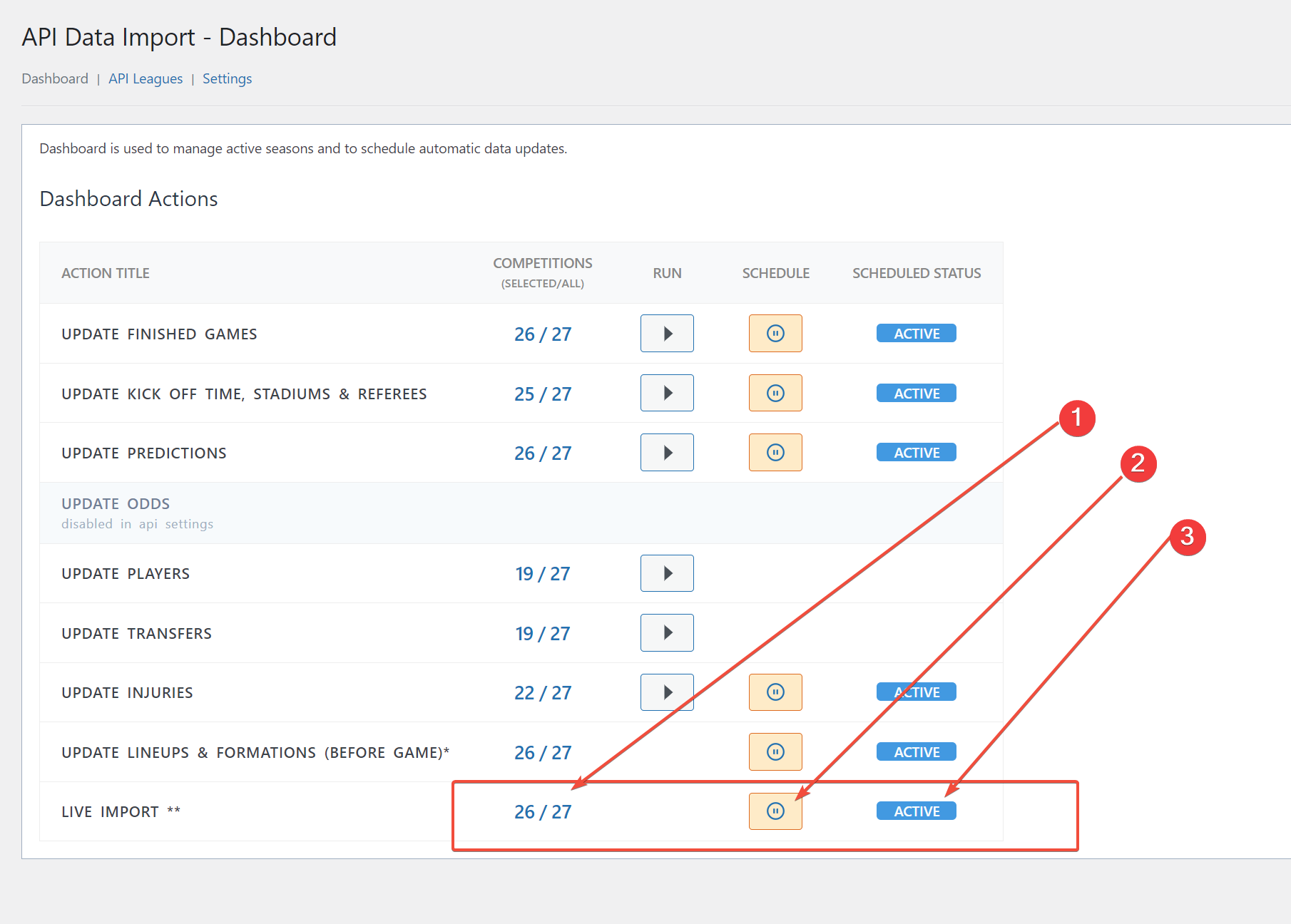Screen dimensions: 1291x924
Task: Run the Update Transfers action
Action: (666, 632)
